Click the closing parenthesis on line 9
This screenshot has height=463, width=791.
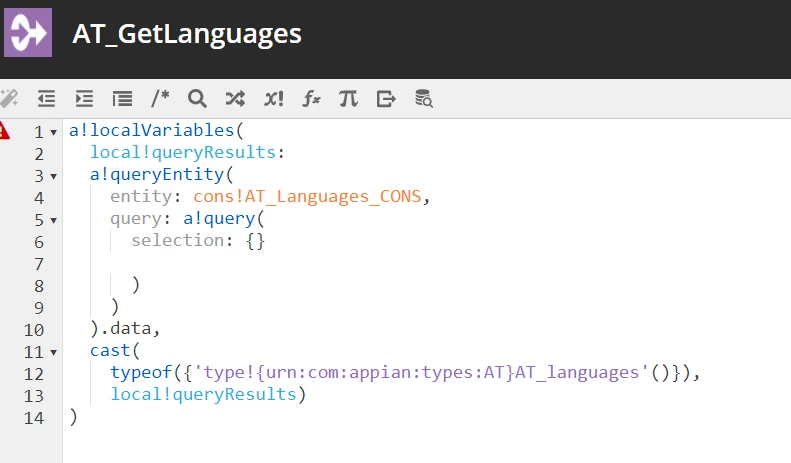[115, 307]
